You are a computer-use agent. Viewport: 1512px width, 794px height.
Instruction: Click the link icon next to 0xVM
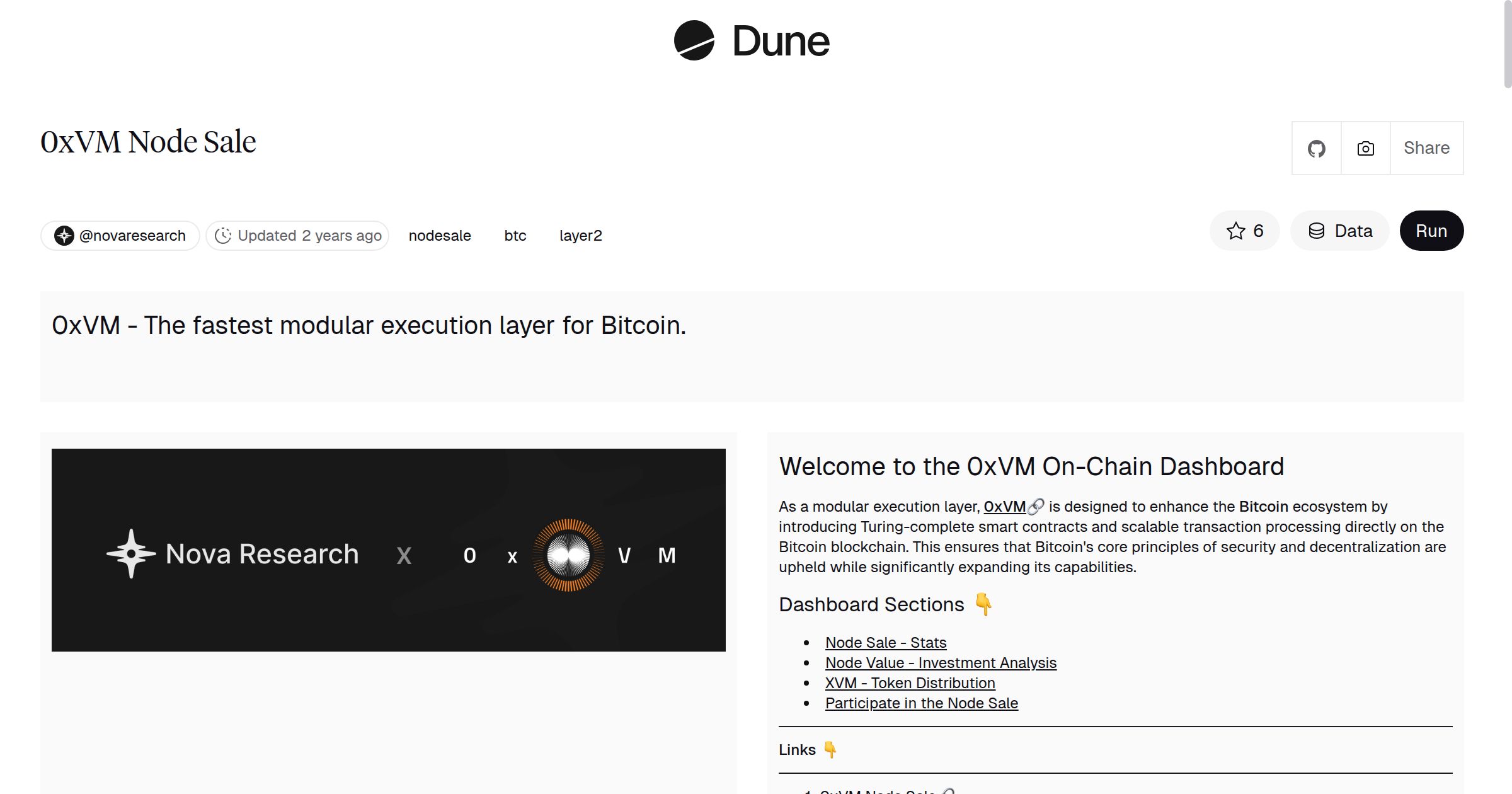[x=1037, y=506]
